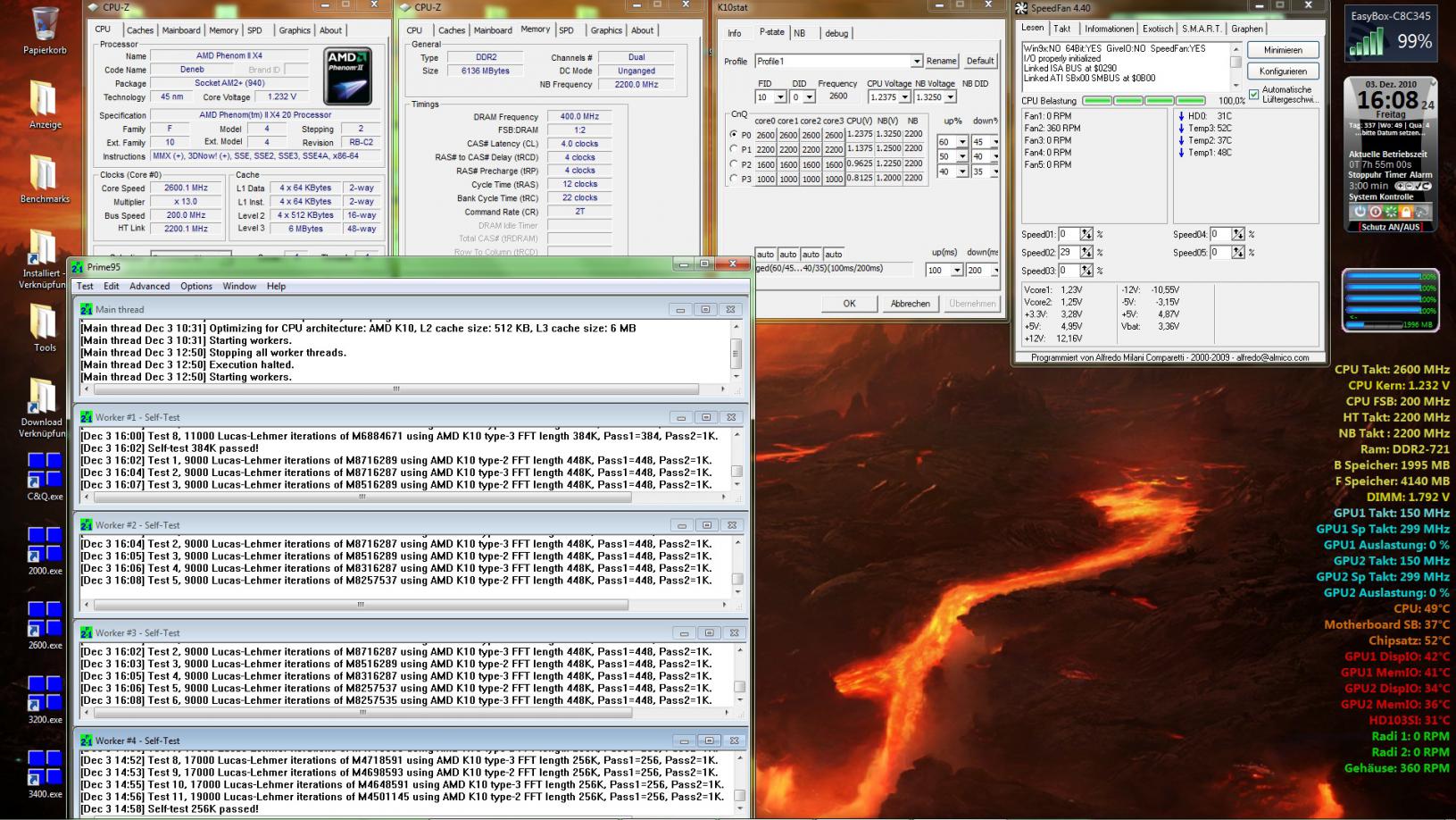The width and height of the screenshot is (1456, 820).
Task: Click the SpeedFan fan title bar icon
Action: (x=1021, y=9)
